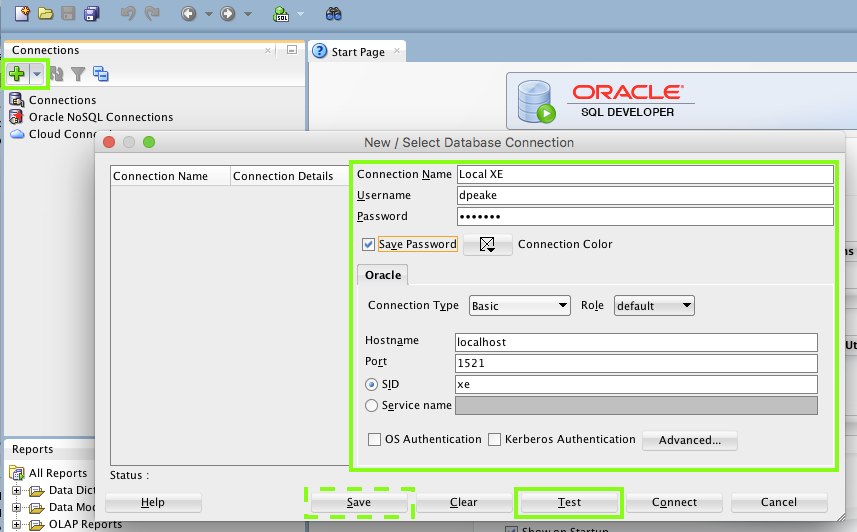This screenshot has width=857, height=532.
Task: Expand the OLAP Reports node
Action: tap(16, 524)
